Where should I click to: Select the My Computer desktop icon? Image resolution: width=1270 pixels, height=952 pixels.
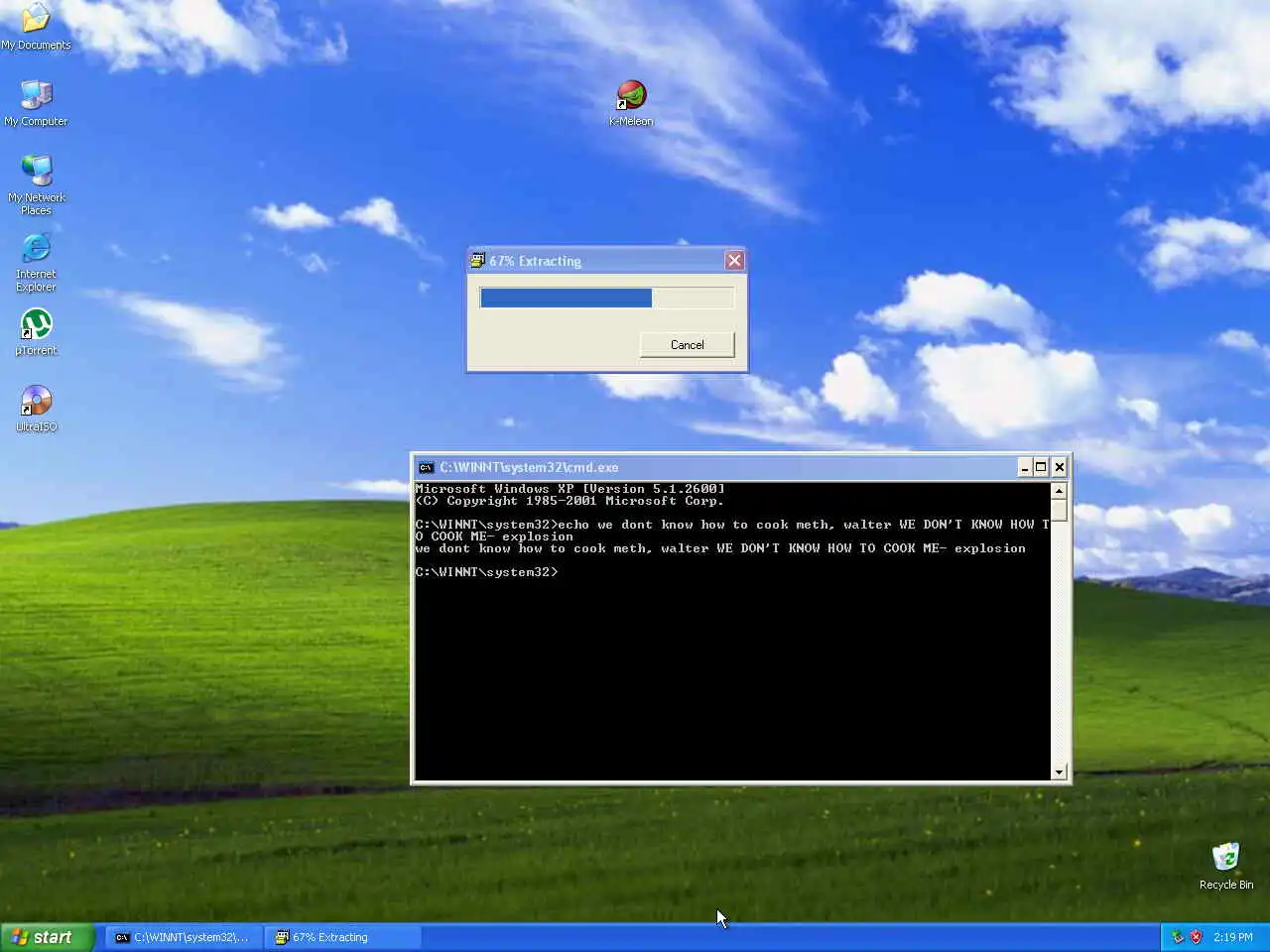click(36, 102)
